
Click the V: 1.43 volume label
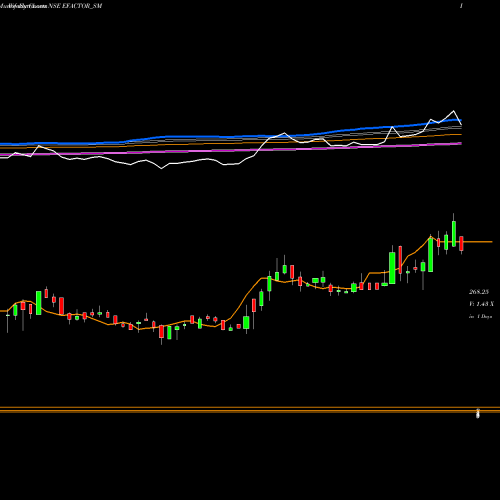pos(481,304)
